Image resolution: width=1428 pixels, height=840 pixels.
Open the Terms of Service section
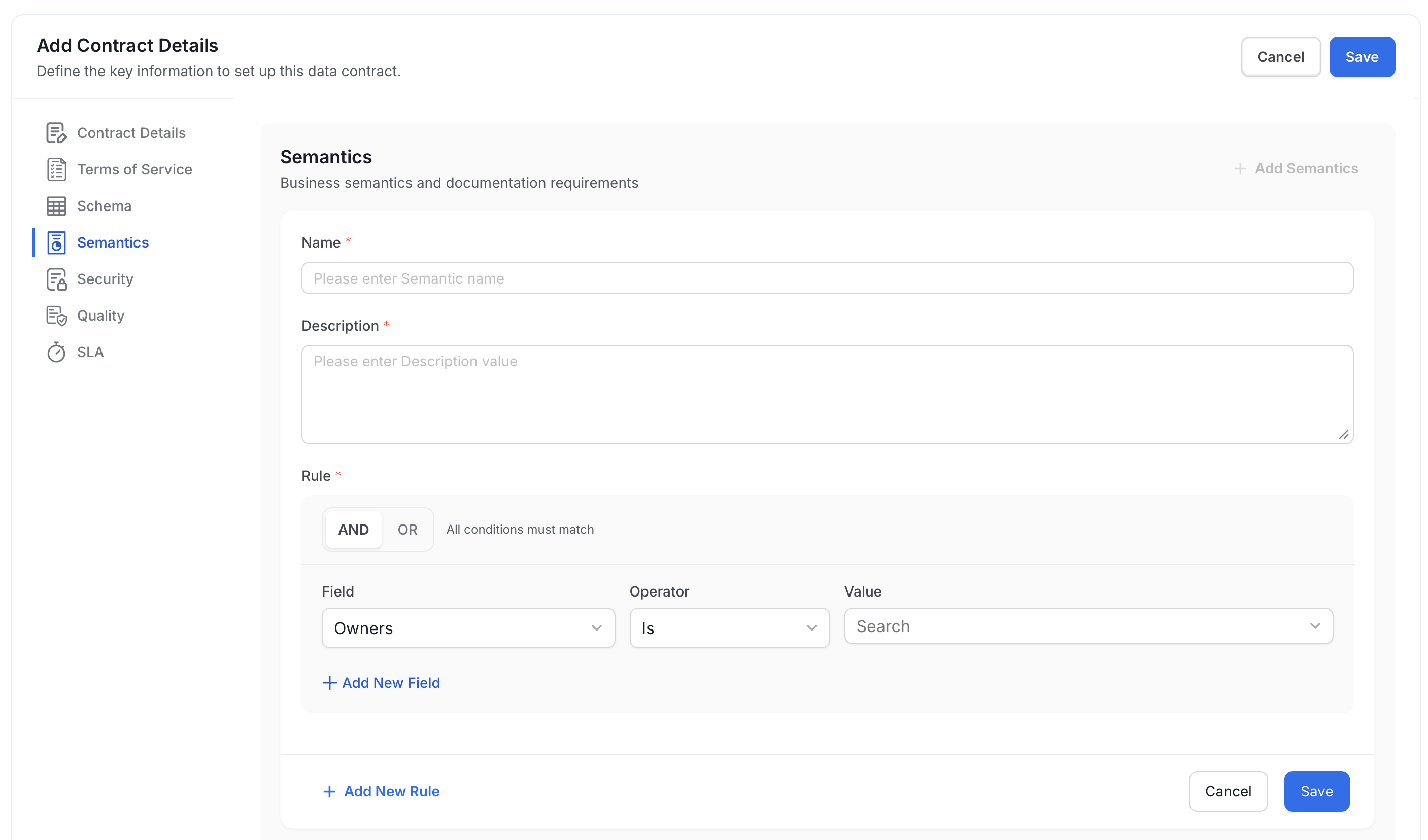tap(135, 169)
